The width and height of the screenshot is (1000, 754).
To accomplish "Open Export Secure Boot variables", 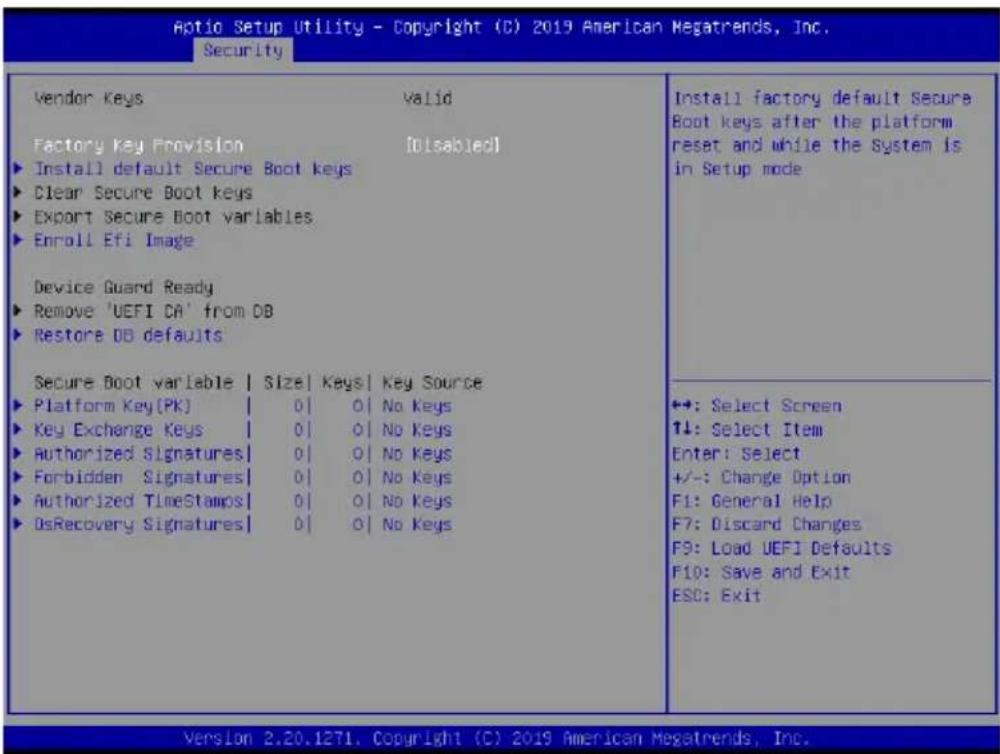I will click(x=173, y=217).
